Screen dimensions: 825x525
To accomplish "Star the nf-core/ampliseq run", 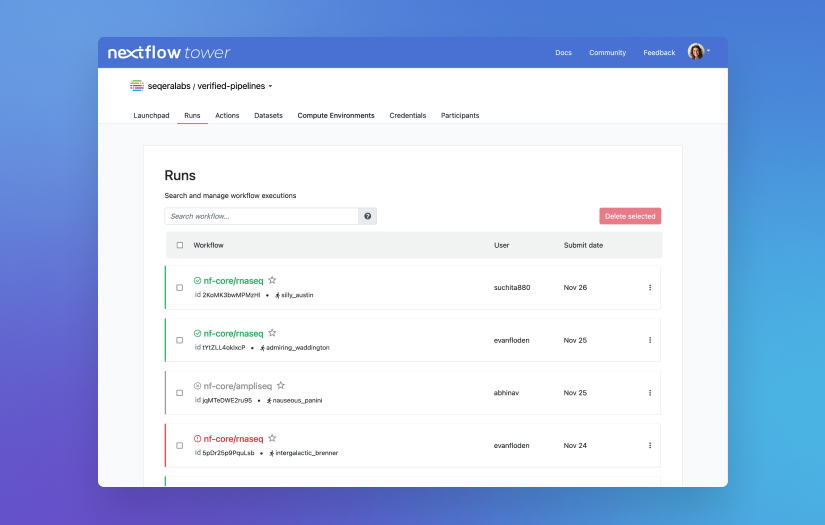I will click(281, 385).
